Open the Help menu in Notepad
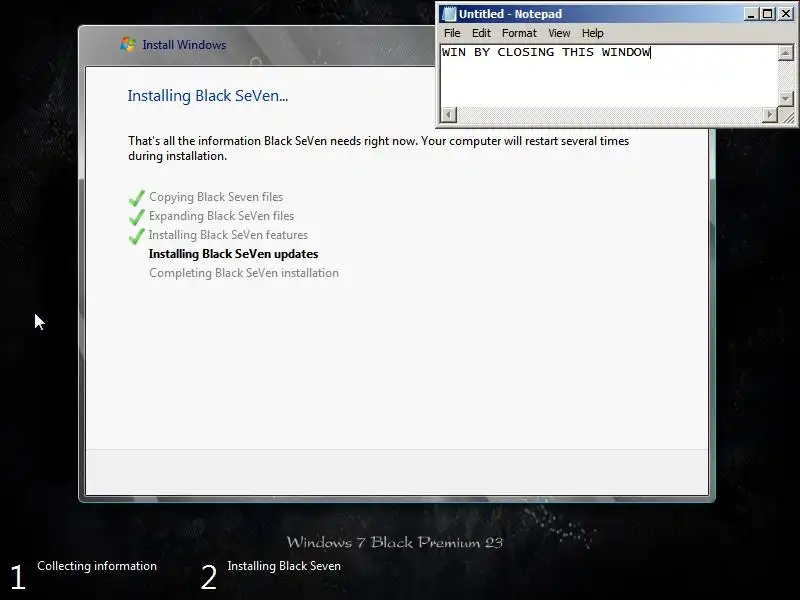This screenshot has width=800, height=600. (592, 33)
